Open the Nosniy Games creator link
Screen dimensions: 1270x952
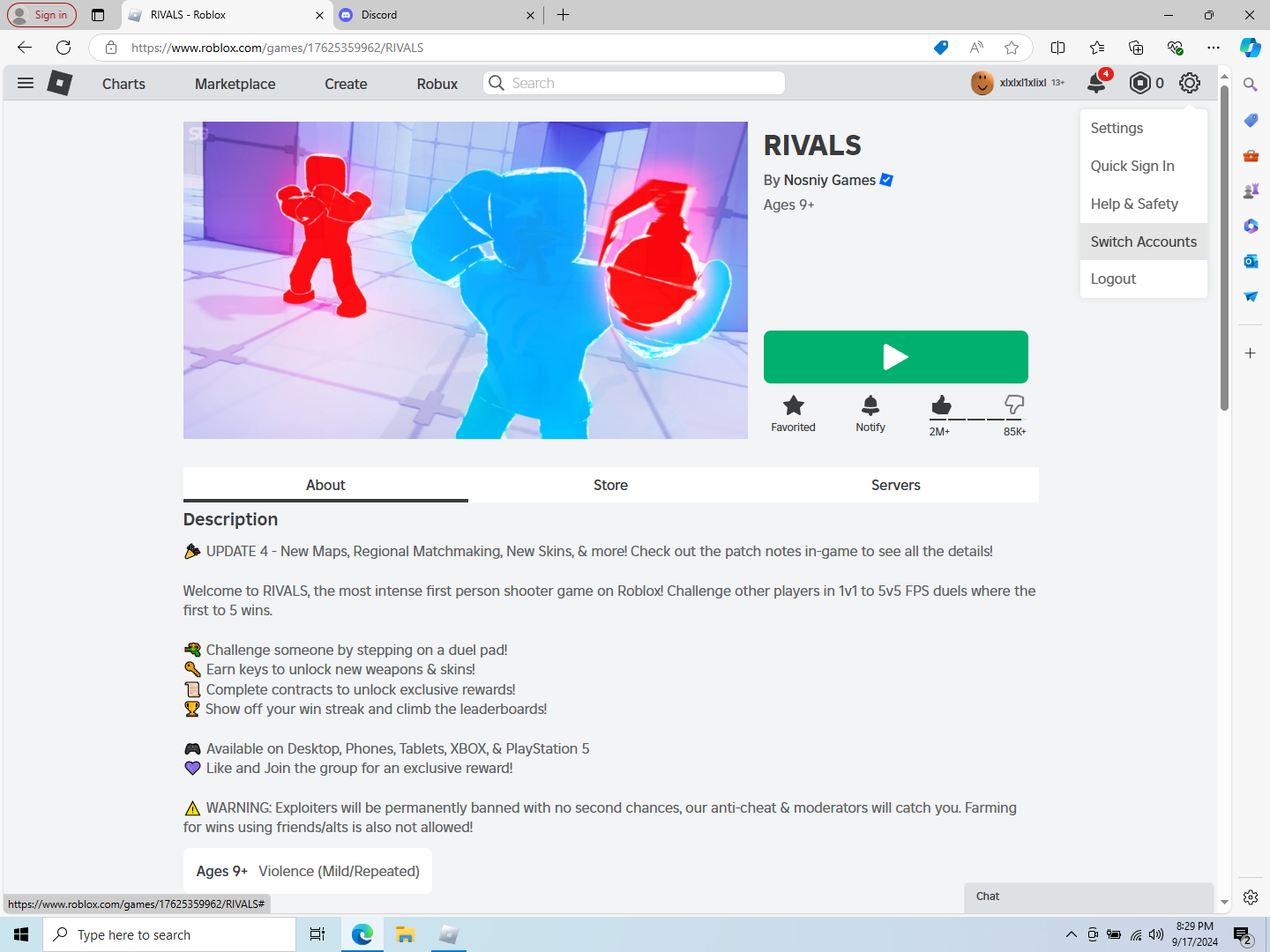[830, 180]
